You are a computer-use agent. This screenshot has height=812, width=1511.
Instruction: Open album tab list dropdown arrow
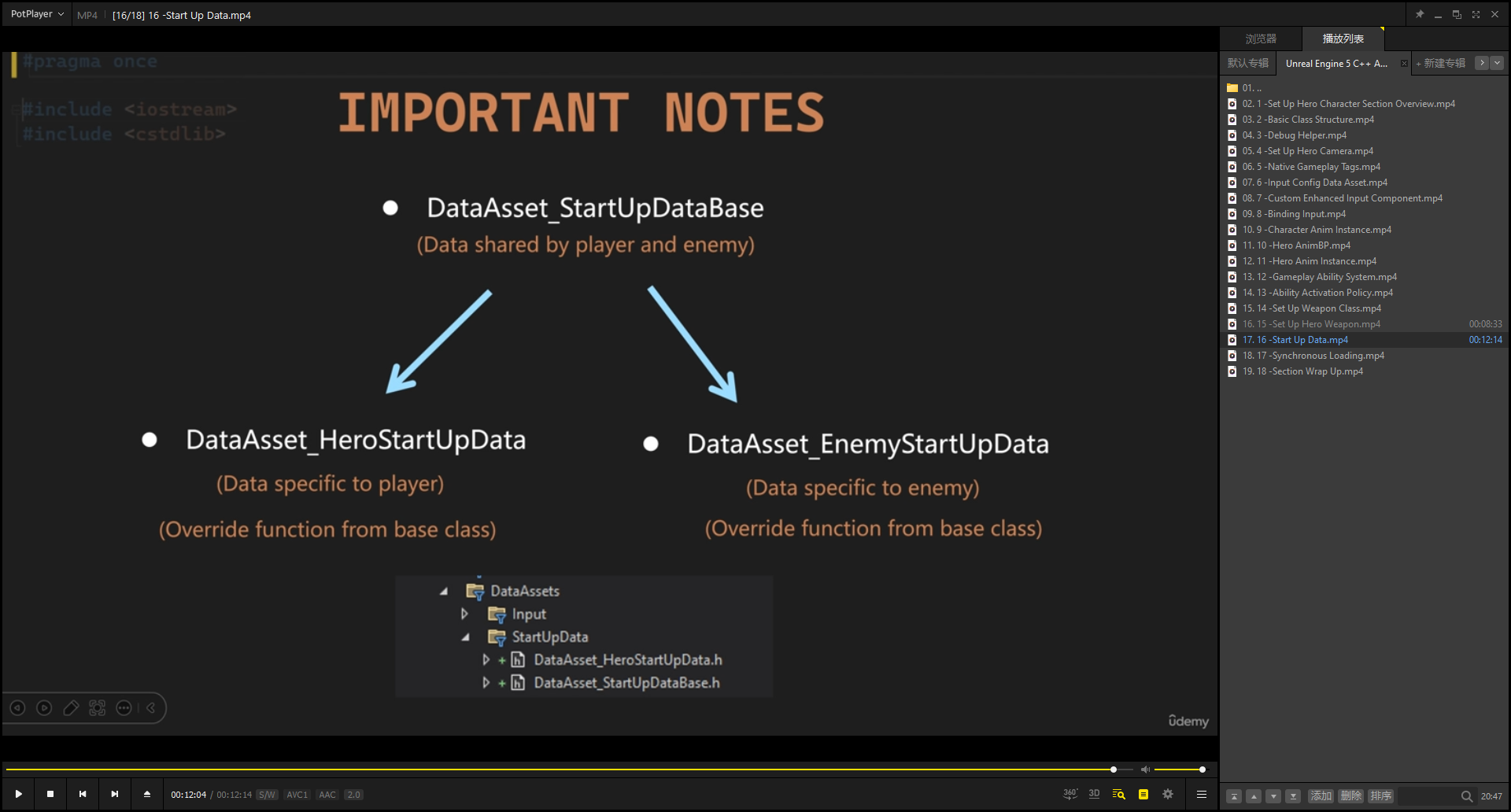click(x=1497, y=63)
